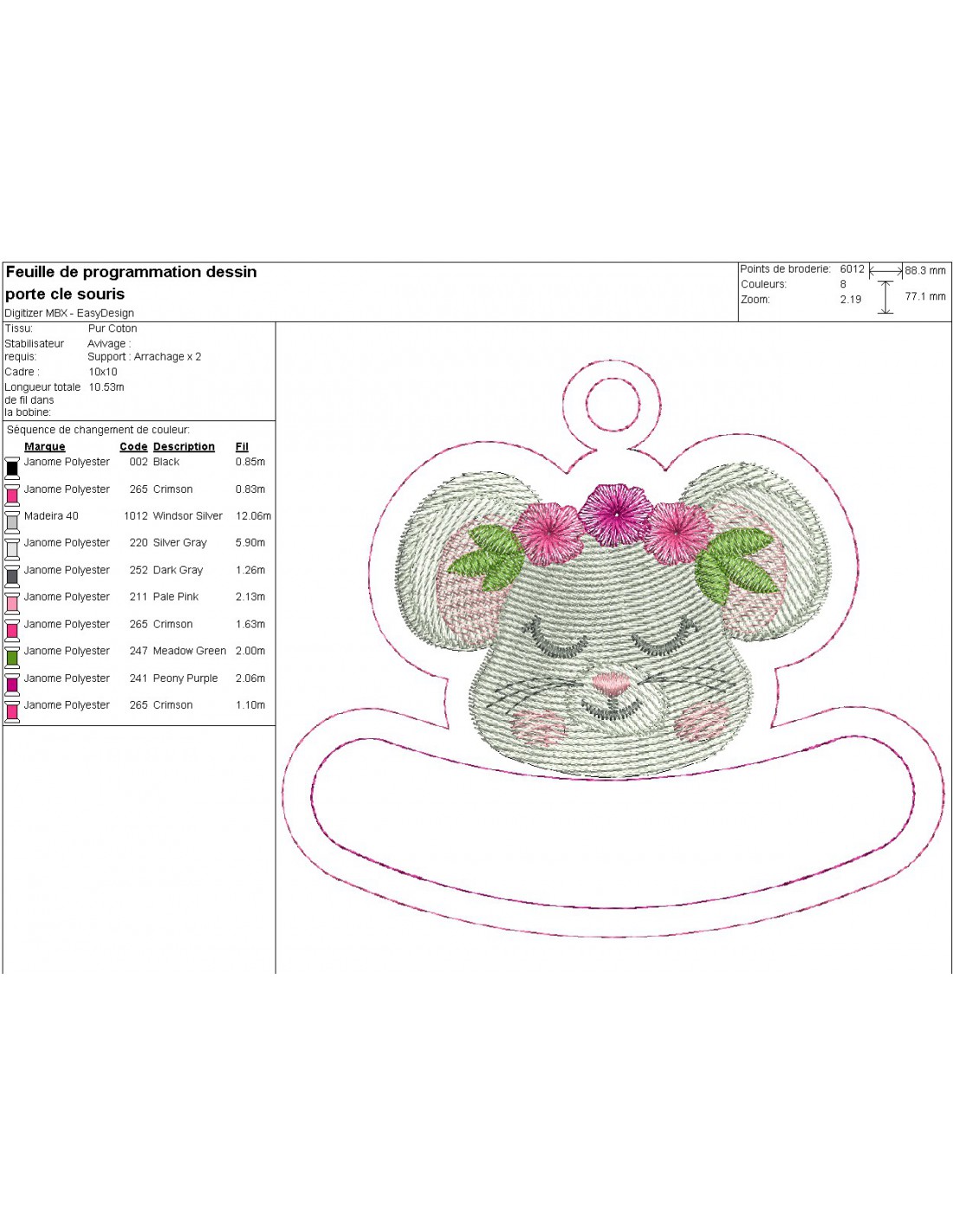Click the Pale Pink thread spool icon

12,603
